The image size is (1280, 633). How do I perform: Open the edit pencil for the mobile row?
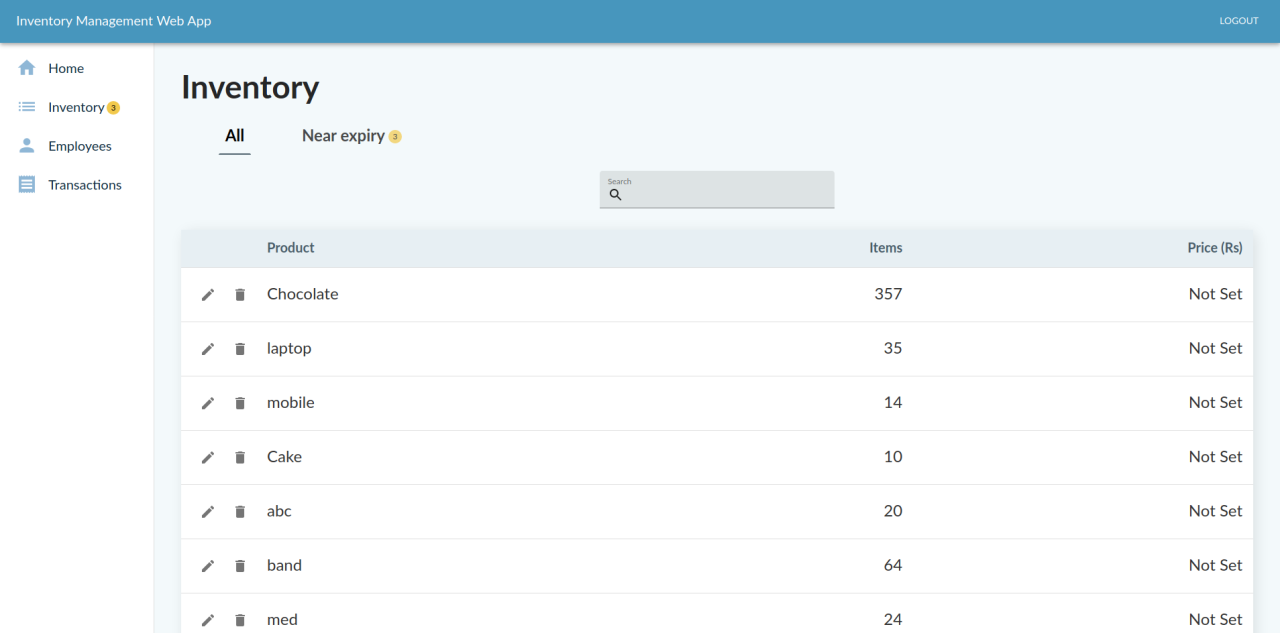[x=207, y=402]
